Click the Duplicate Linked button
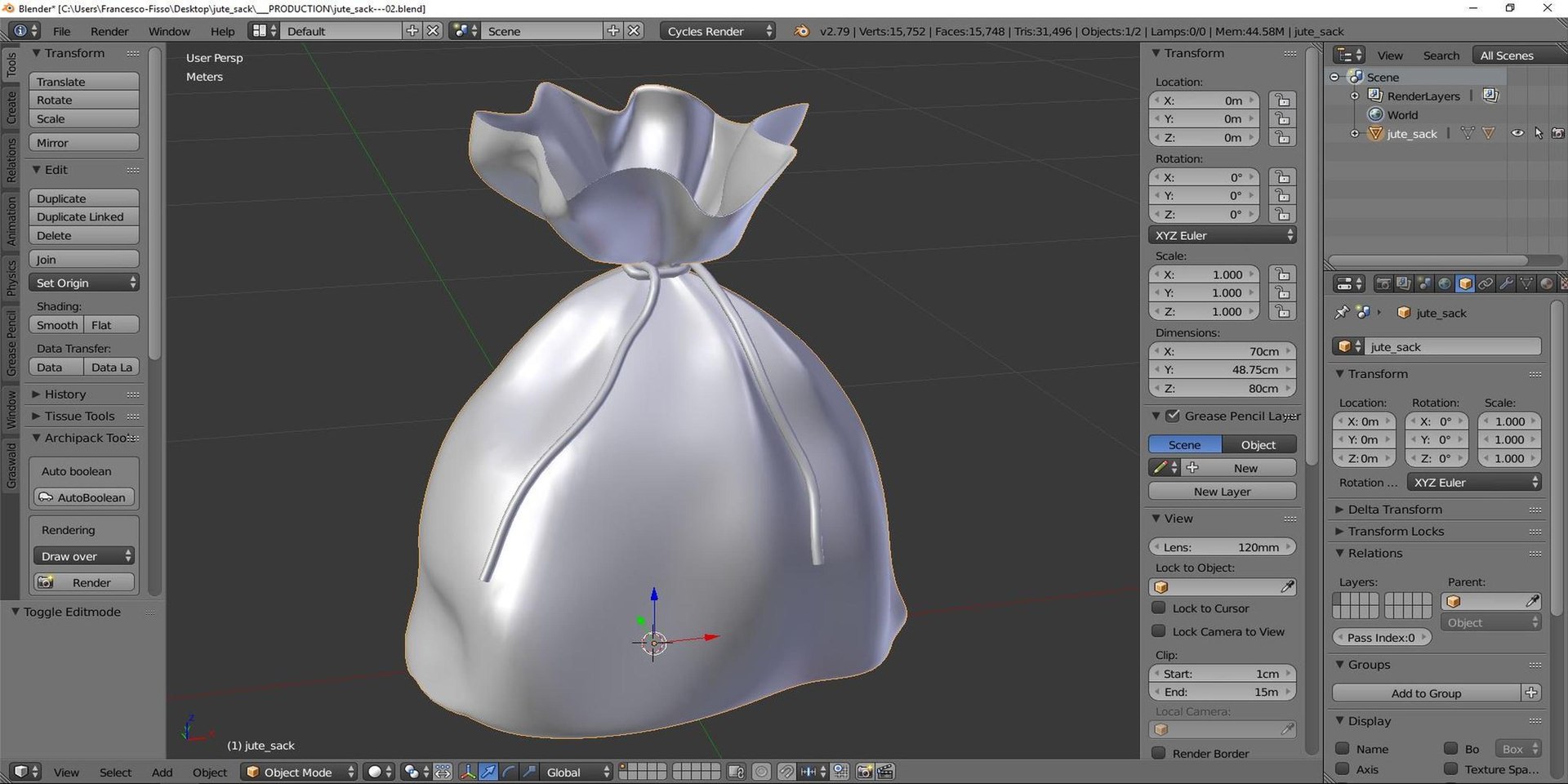The width and height of the screenshot is (1568, 784). 84,216
